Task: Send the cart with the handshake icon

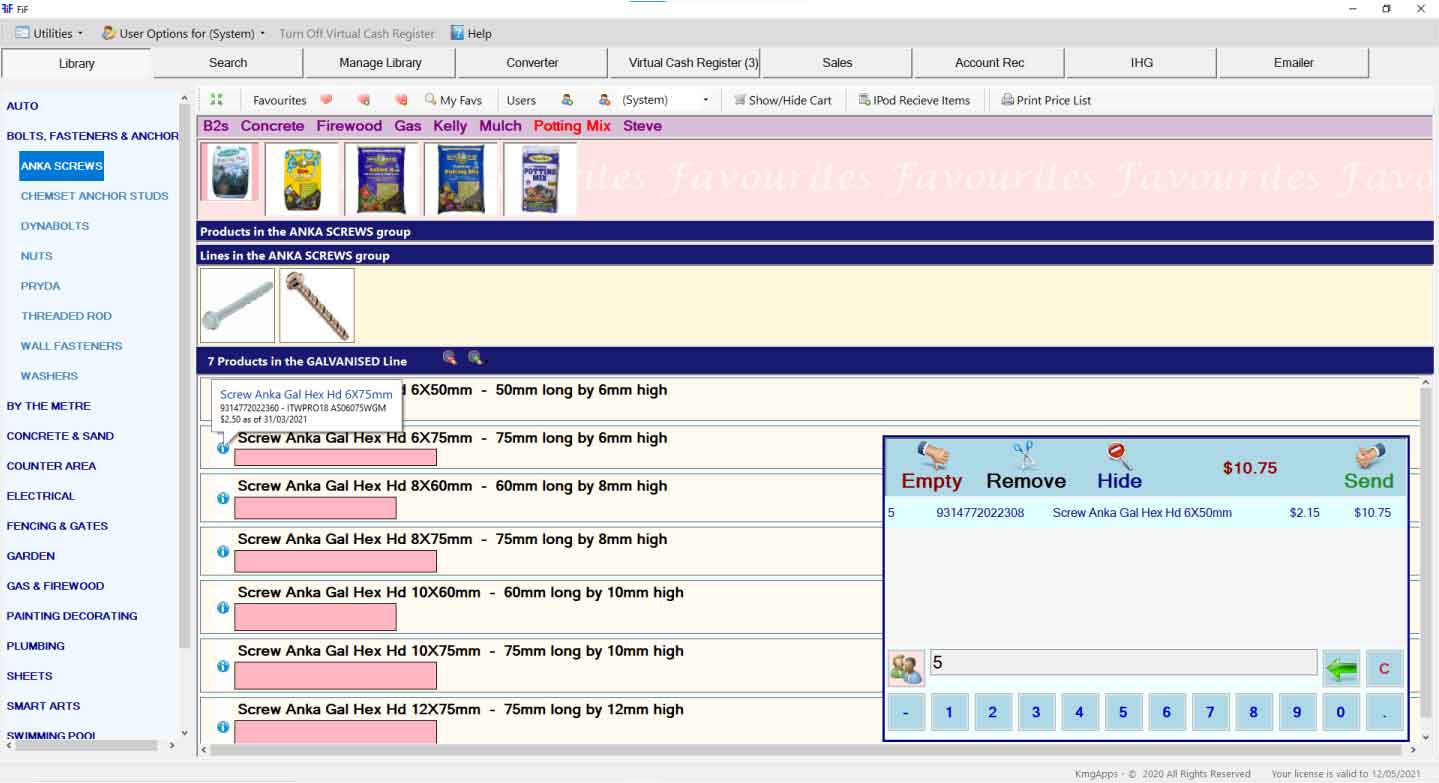Action: 1368,457
